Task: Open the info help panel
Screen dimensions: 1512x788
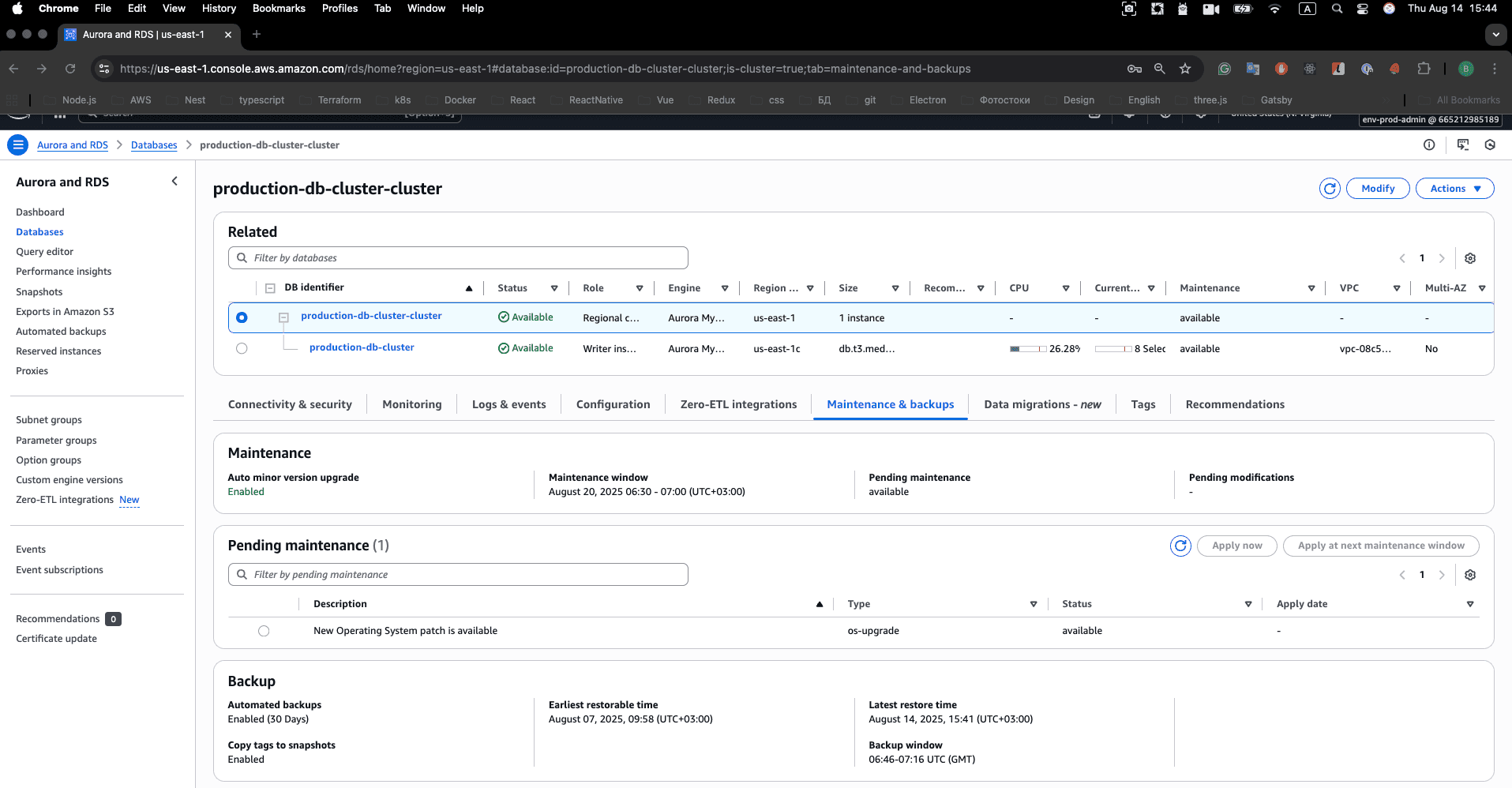Action: coord(1429,144)
